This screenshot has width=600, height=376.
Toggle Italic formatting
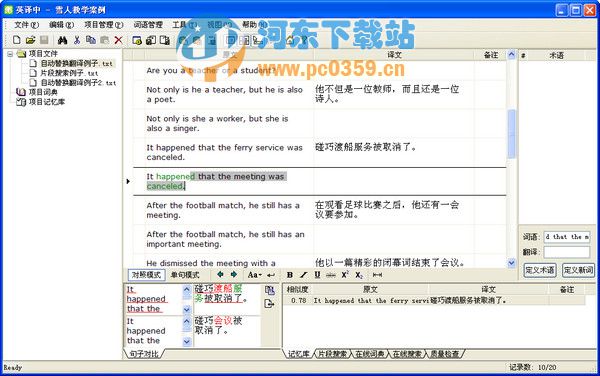[x=303, y=275]
